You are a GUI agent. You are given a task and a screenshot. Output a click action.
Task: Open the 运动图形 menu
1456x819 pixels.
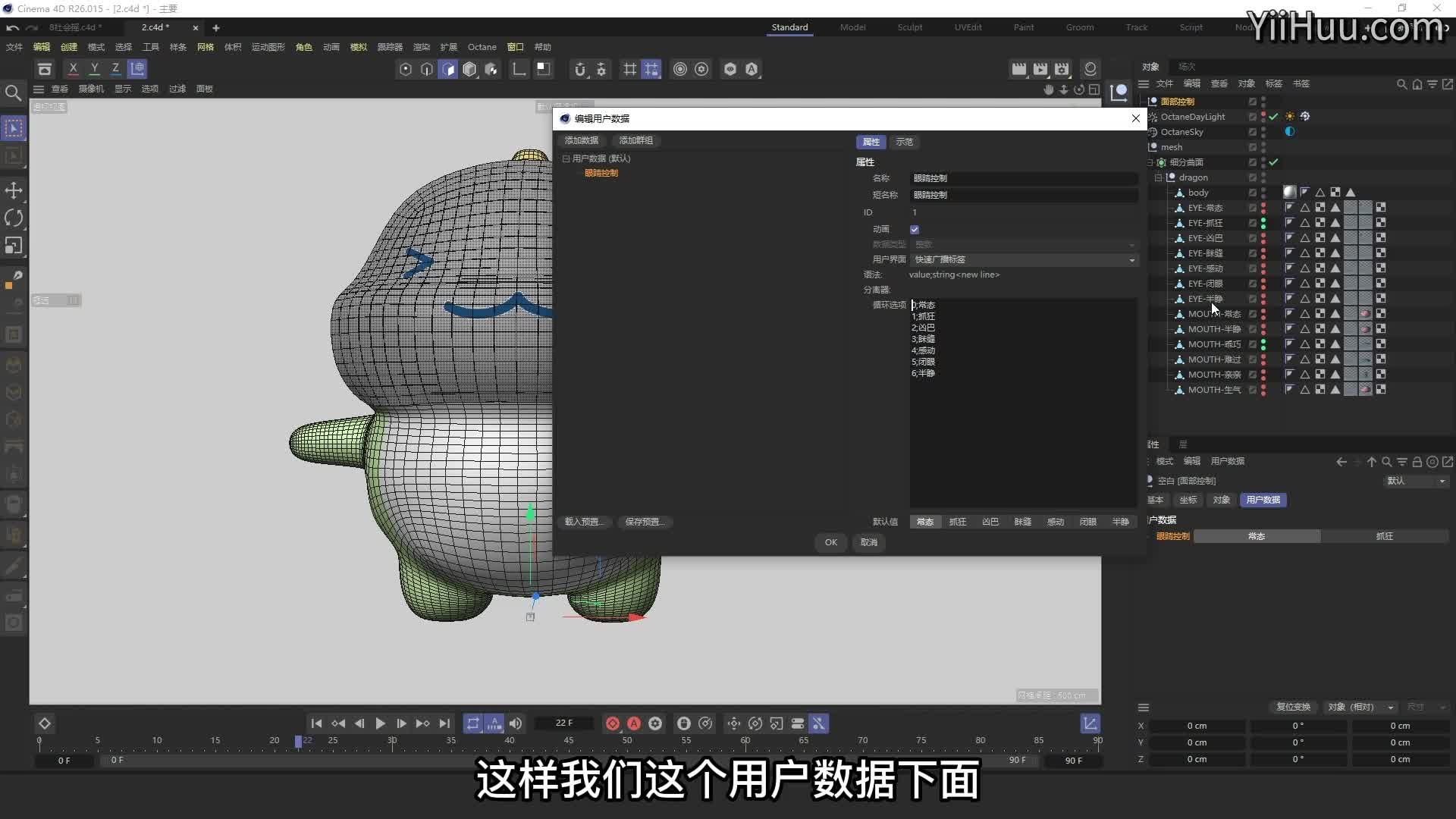pos(268,47)
